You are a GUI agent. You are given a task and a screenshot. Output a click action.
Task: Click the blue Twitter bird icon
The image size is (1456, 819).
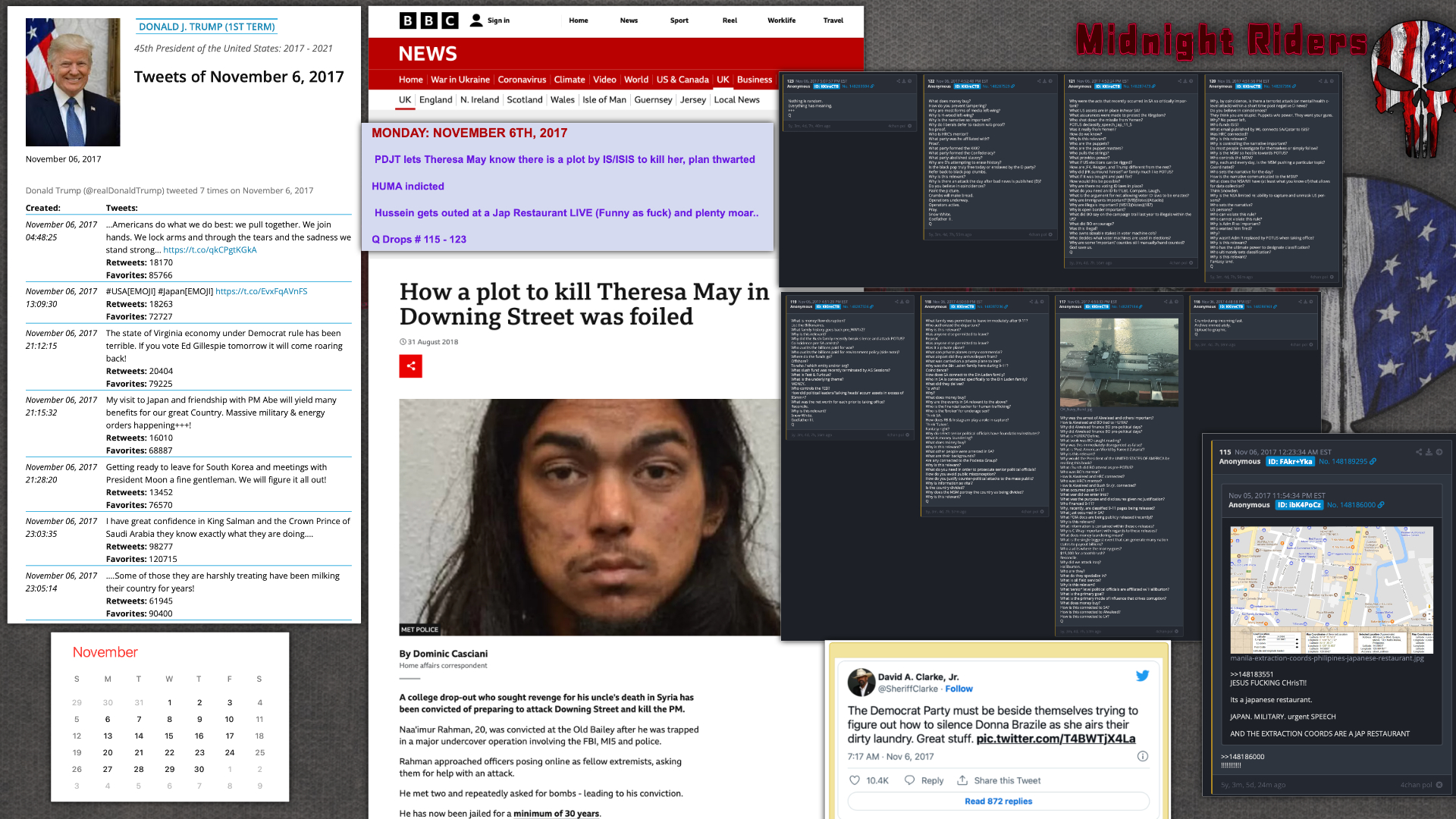pyautogui.click(x=1142, y=676)
